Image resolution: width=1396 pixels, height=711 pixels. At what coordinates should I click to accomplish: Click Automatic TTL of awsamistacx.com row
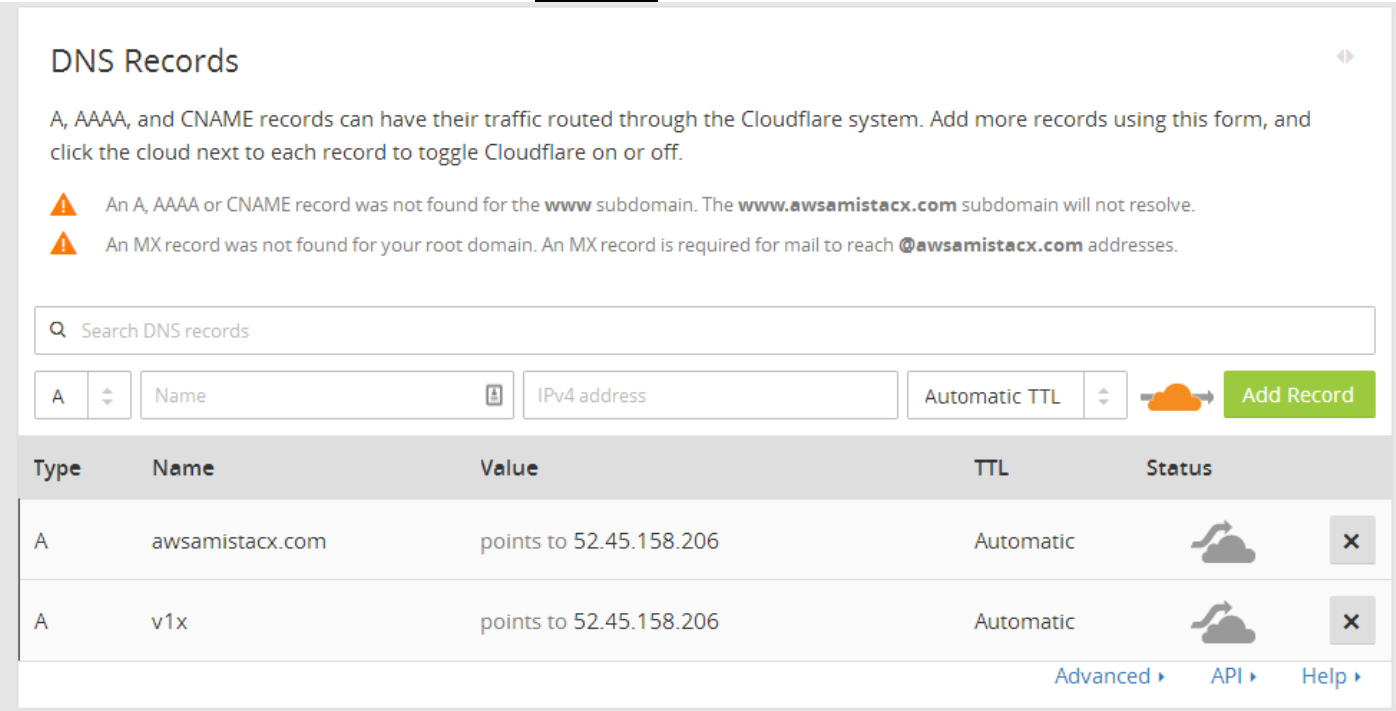[1024, 541]
